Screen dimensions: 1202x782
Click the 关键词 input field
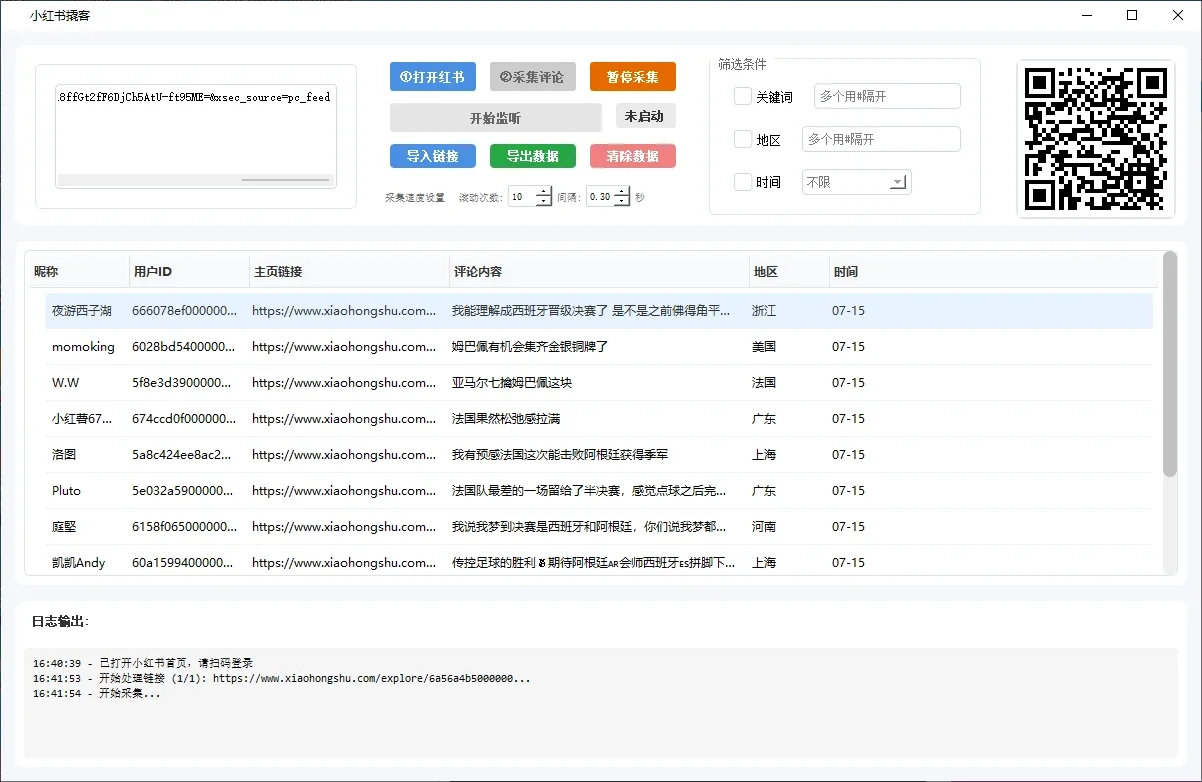(887, 96)
